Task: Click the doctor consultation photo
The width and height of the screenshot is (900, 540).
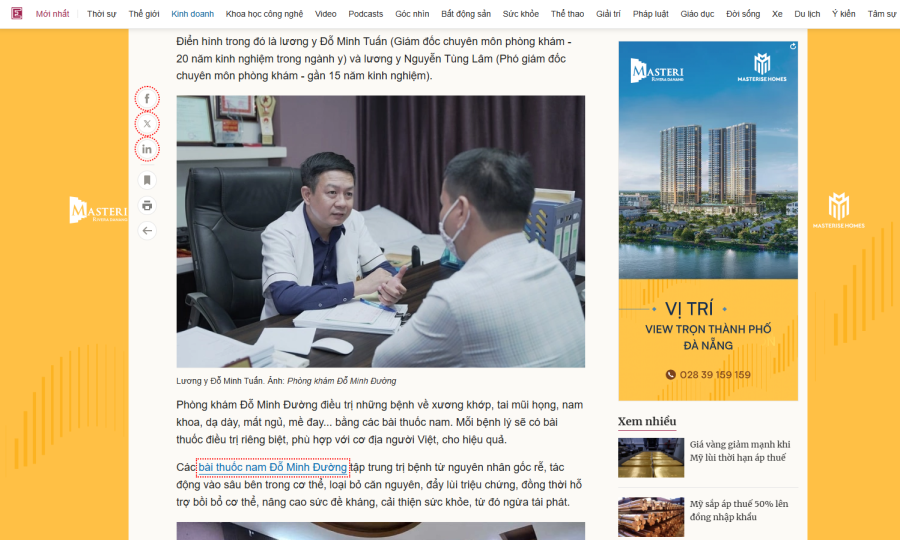Action: [380, 231]
